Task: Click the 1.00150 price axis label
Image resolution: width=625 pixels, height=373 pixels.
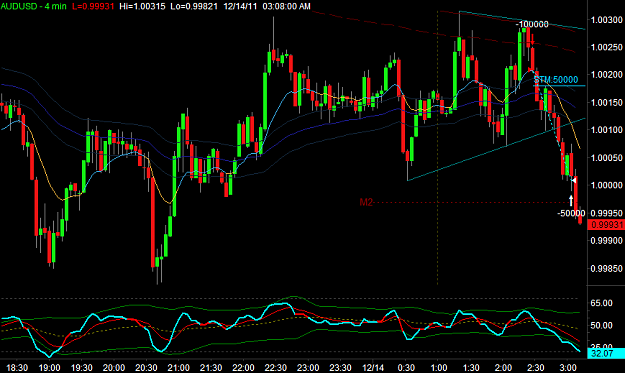Action: pyautogui.click(x=607, y=102)
